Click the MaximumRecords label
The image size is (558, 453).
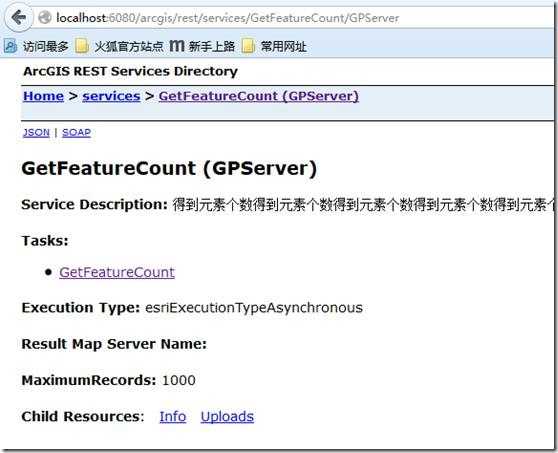pos(89,380)
